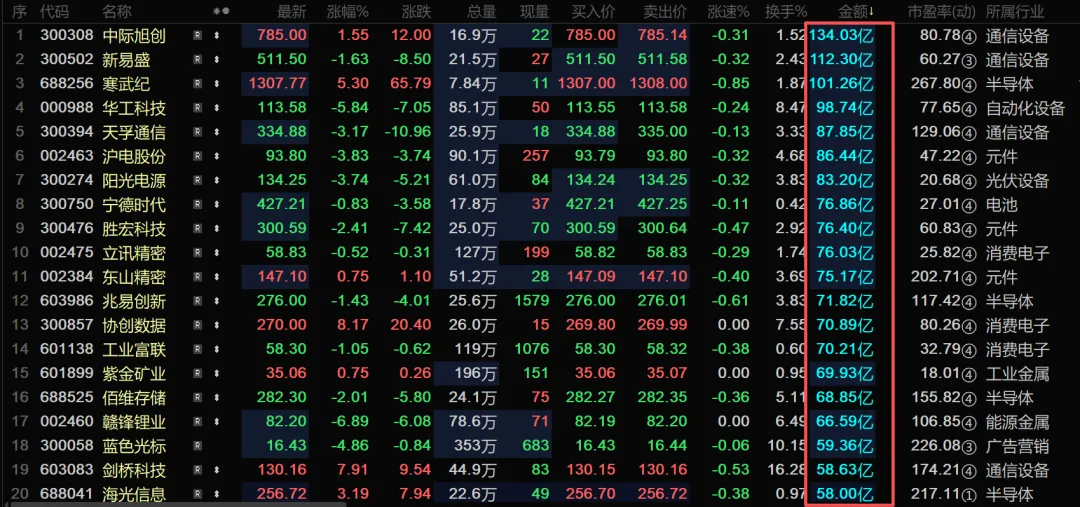Click the up-down arrow icon in 剑桥科技 row

pos(217,470)
